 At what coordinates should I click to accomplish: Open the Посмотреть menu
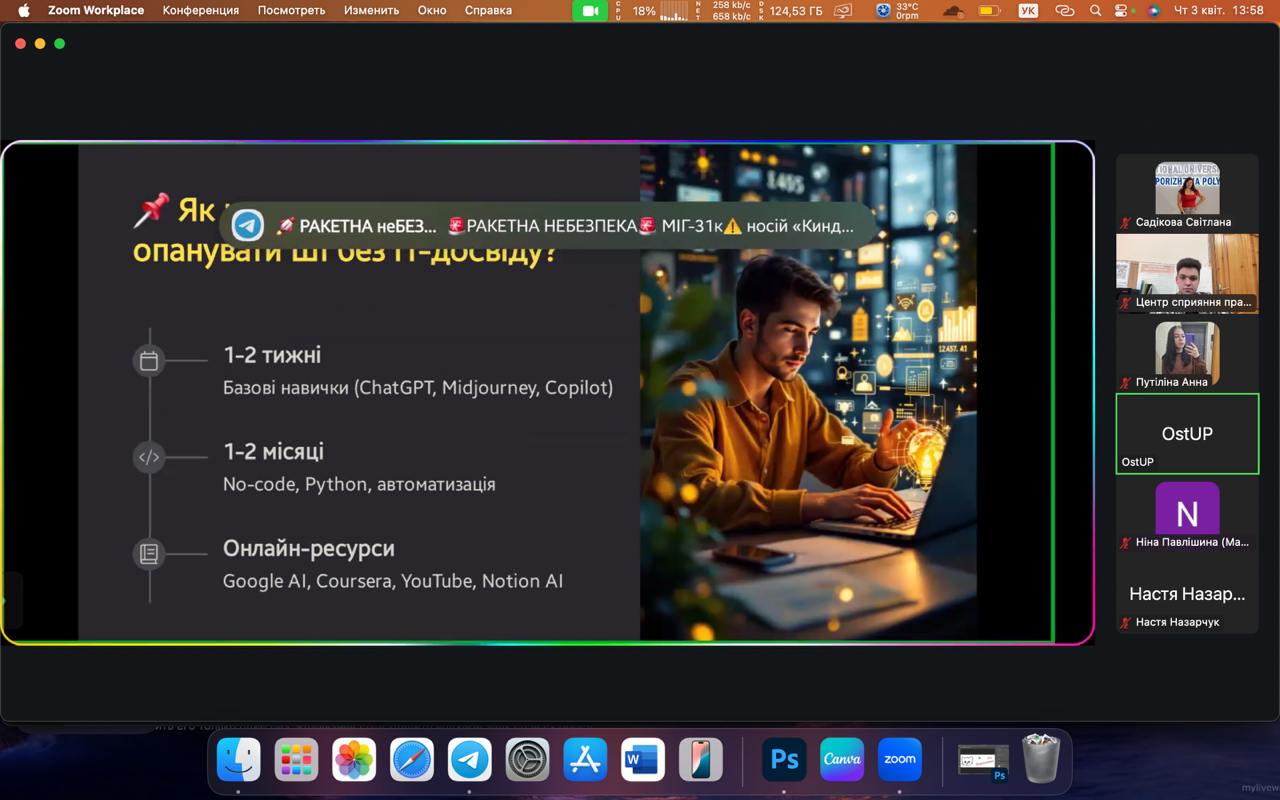click(291, 10)
